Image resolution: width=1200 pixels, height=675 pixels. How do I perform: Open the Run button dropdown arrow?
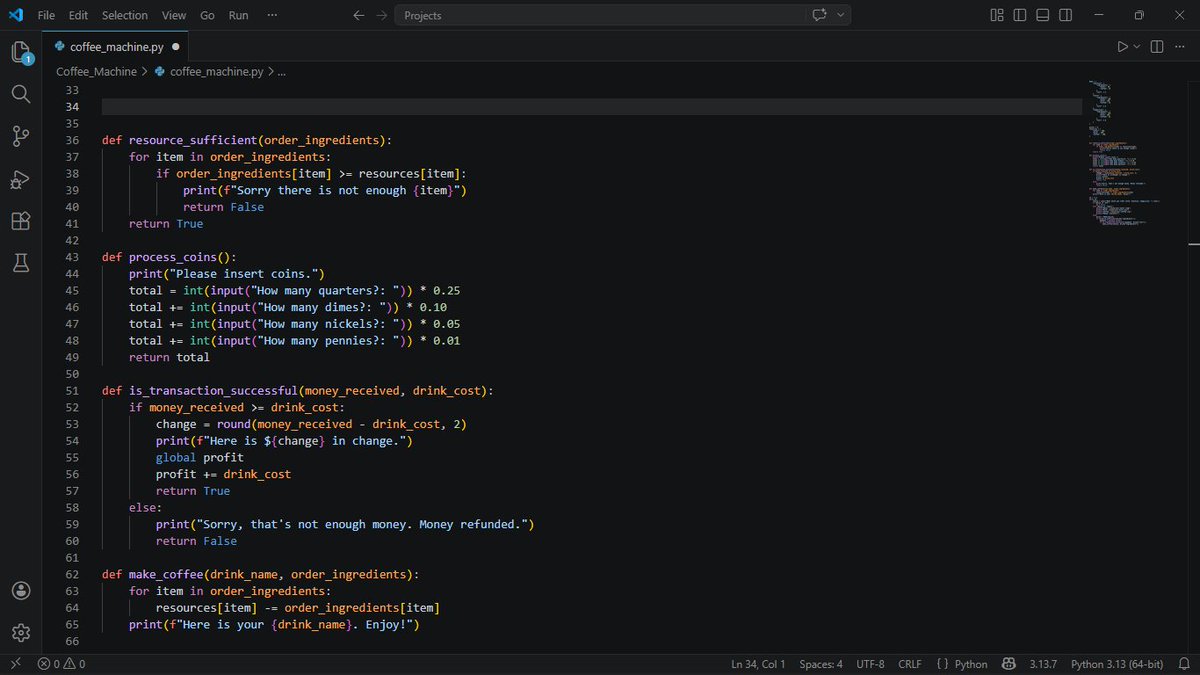(x=1137, y=46)
